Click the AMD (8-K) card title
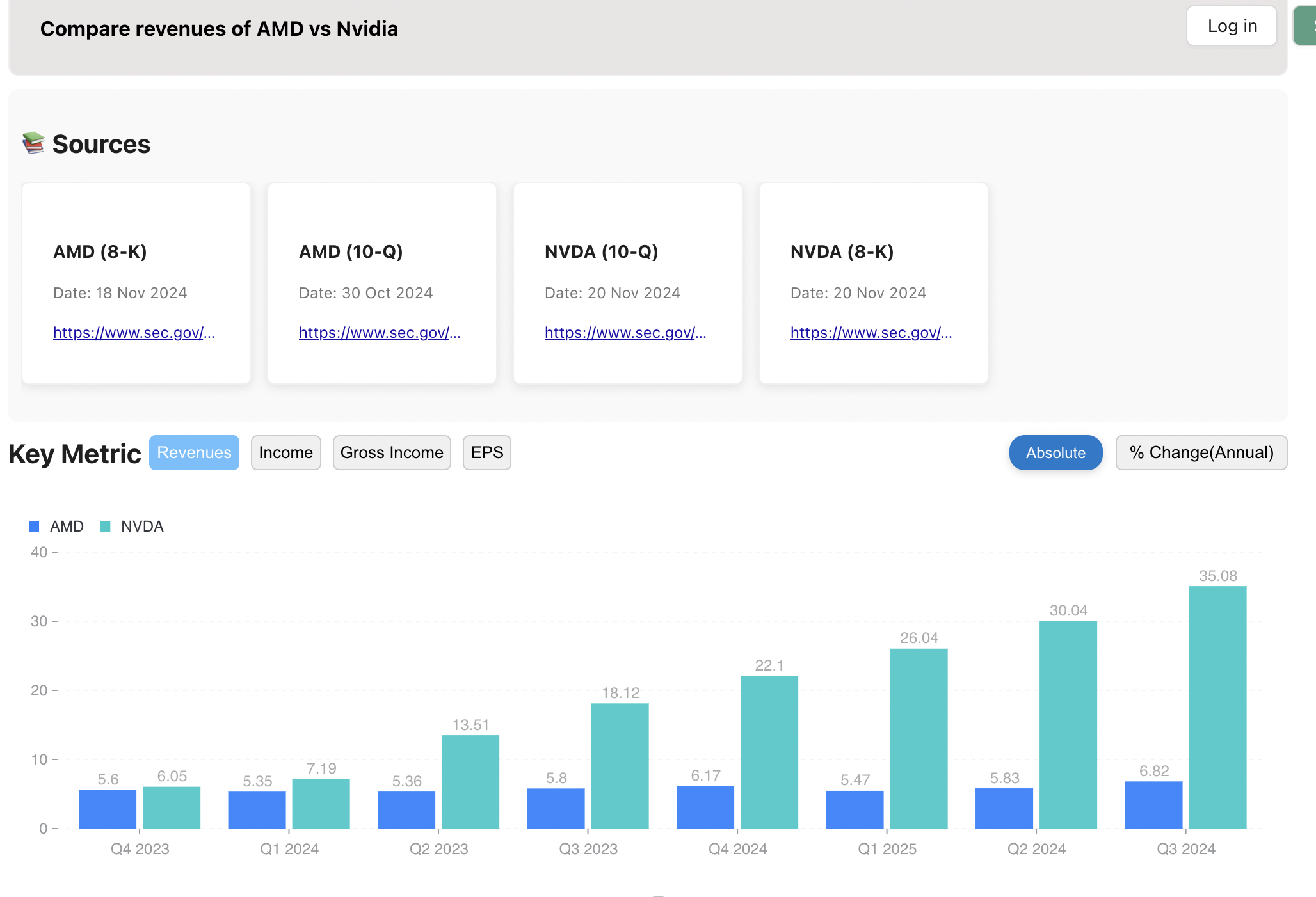The width and height of the screenshot is (1316, 897). coord(100,251)
